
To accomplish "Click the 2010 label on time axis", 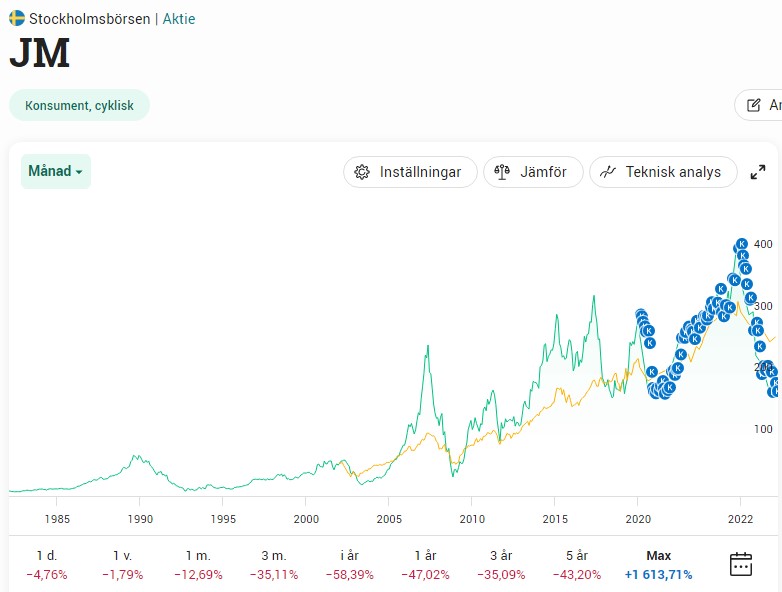I will pos(472,519).
